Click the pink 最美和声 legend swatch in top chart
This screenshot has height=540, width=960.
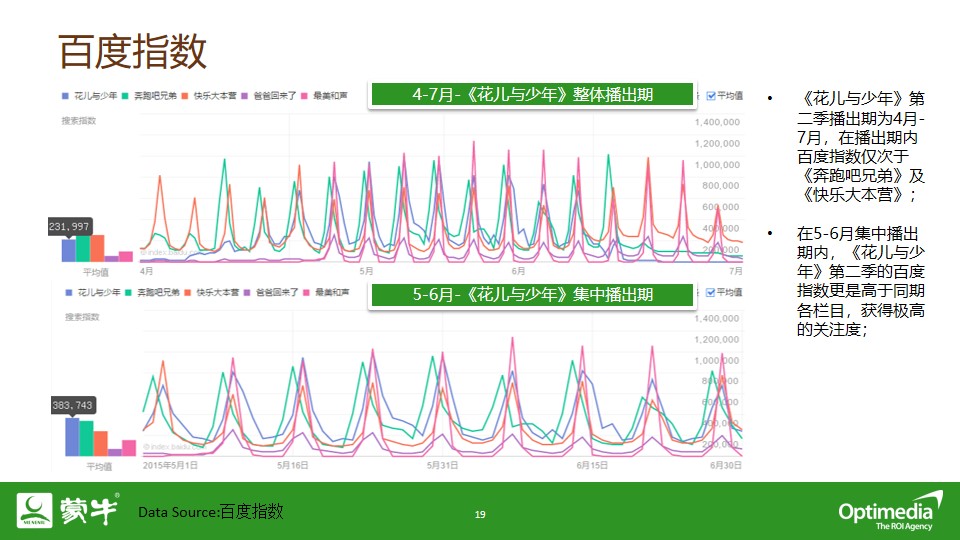click(304, 96)
